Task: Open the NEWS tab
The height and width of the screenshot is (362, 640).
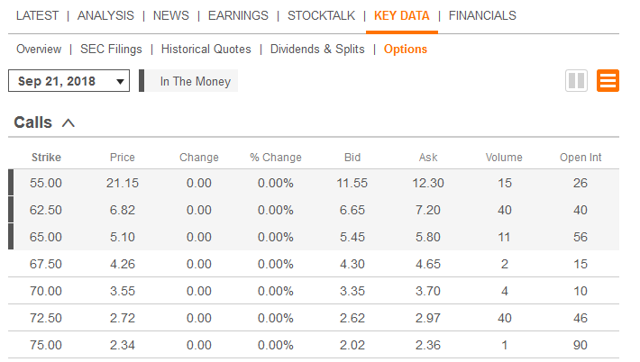Action: (x=171, y=16)
